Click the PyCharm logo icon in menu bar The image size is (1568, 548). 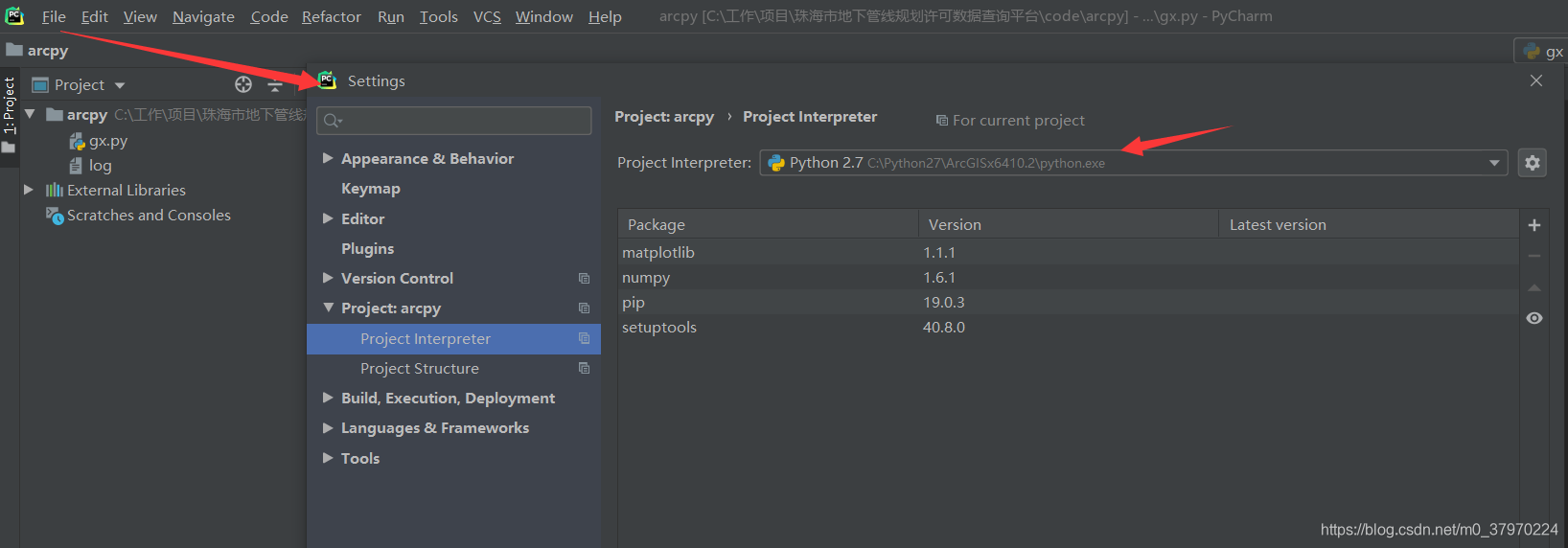pyautogui.click(x=14, y=16)
